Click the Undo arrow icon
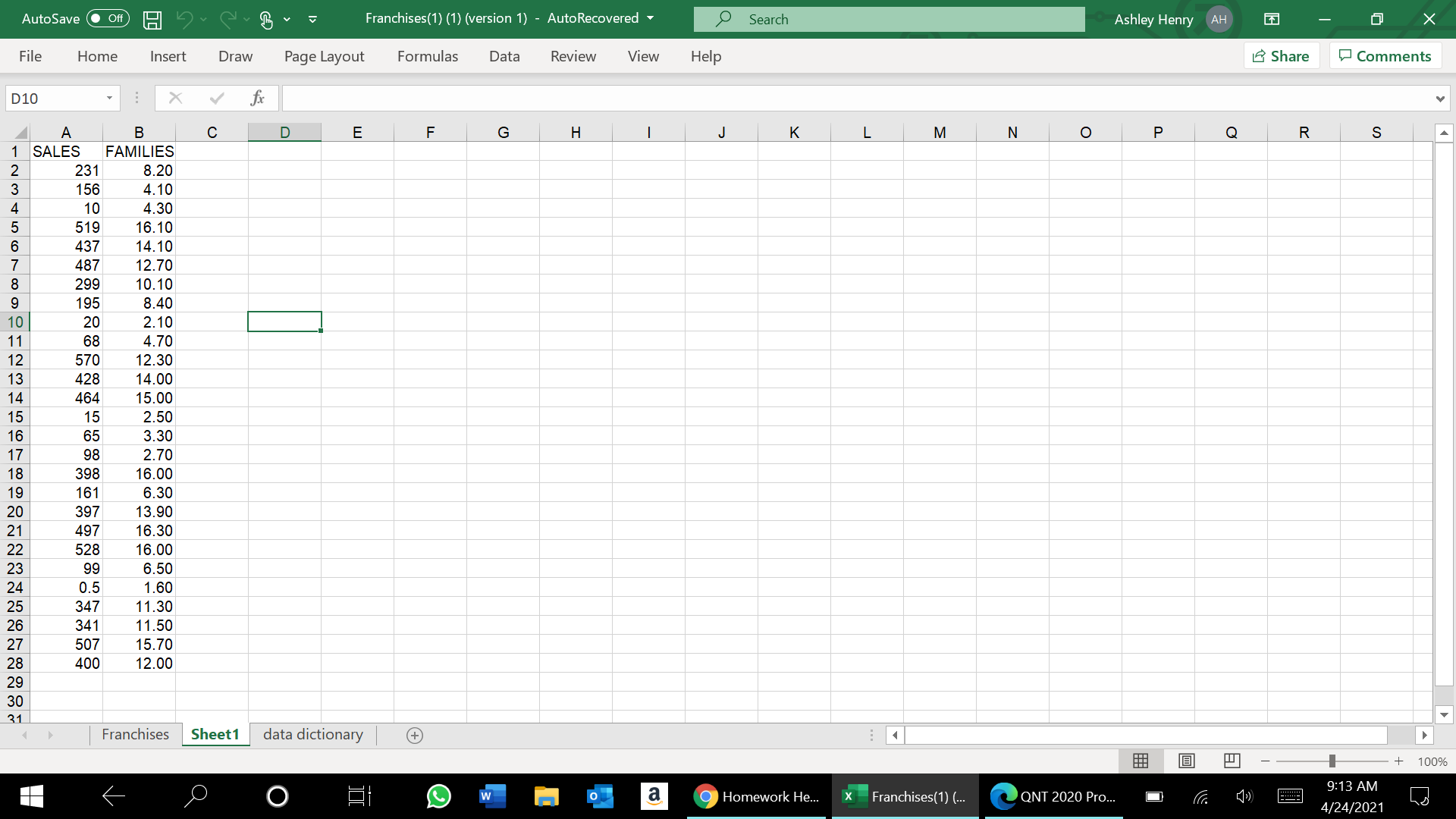The width and height of the screenshot is (1456, 819). tap(184, 19)
